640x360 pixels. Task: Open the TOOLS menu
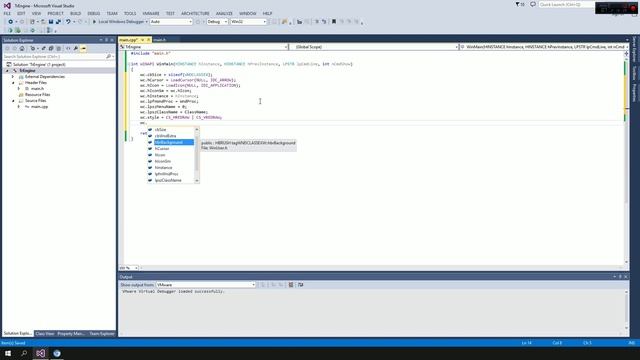point(130,13)
